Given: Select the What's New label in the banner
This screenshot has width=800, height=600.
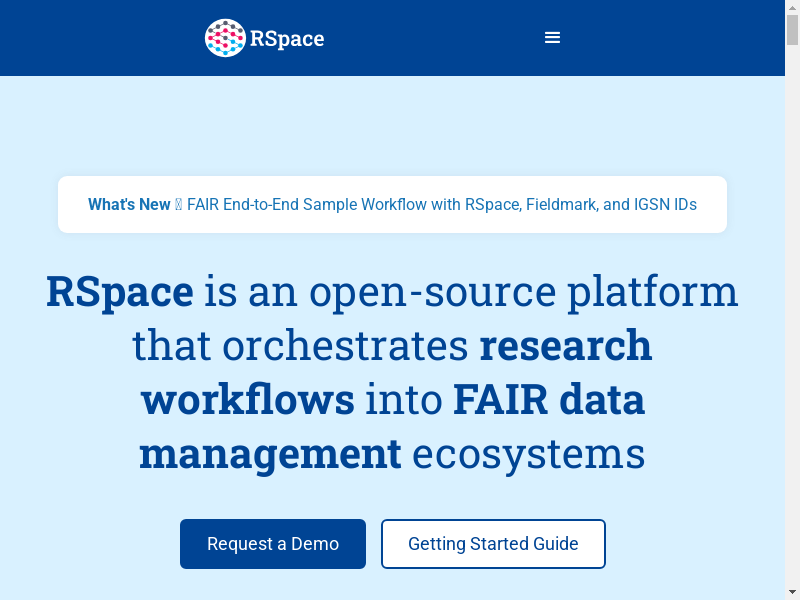Looking at the screenshot, I should pos(129,205).
